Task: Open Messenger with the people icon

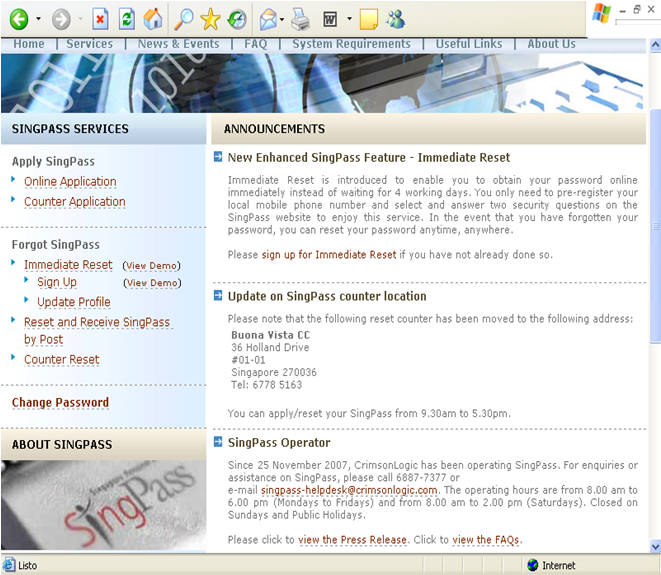Action: pos(395,19)
